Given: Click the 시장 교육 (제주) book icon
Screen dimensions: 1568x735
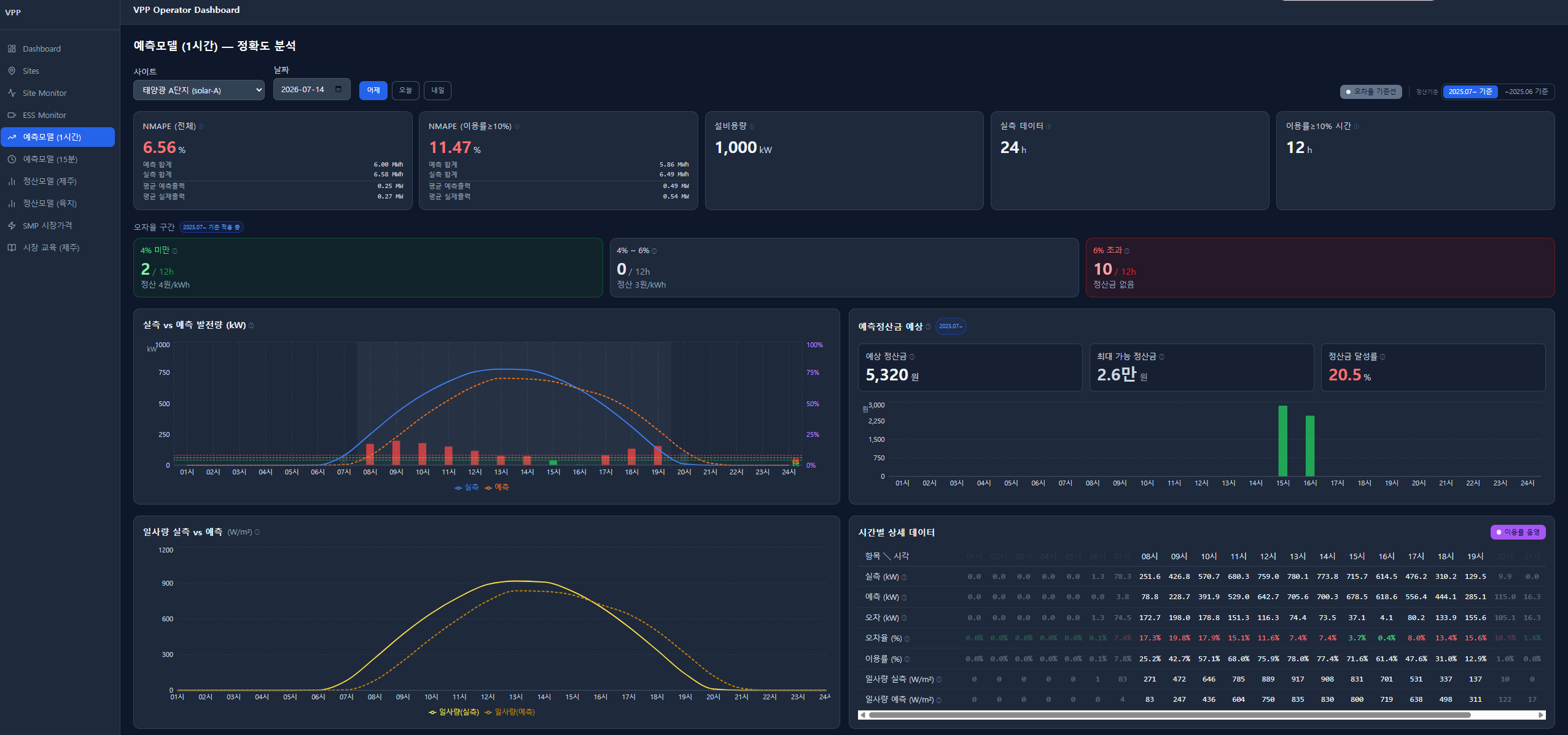Looking at the screenshot, I should click(12, 248).
